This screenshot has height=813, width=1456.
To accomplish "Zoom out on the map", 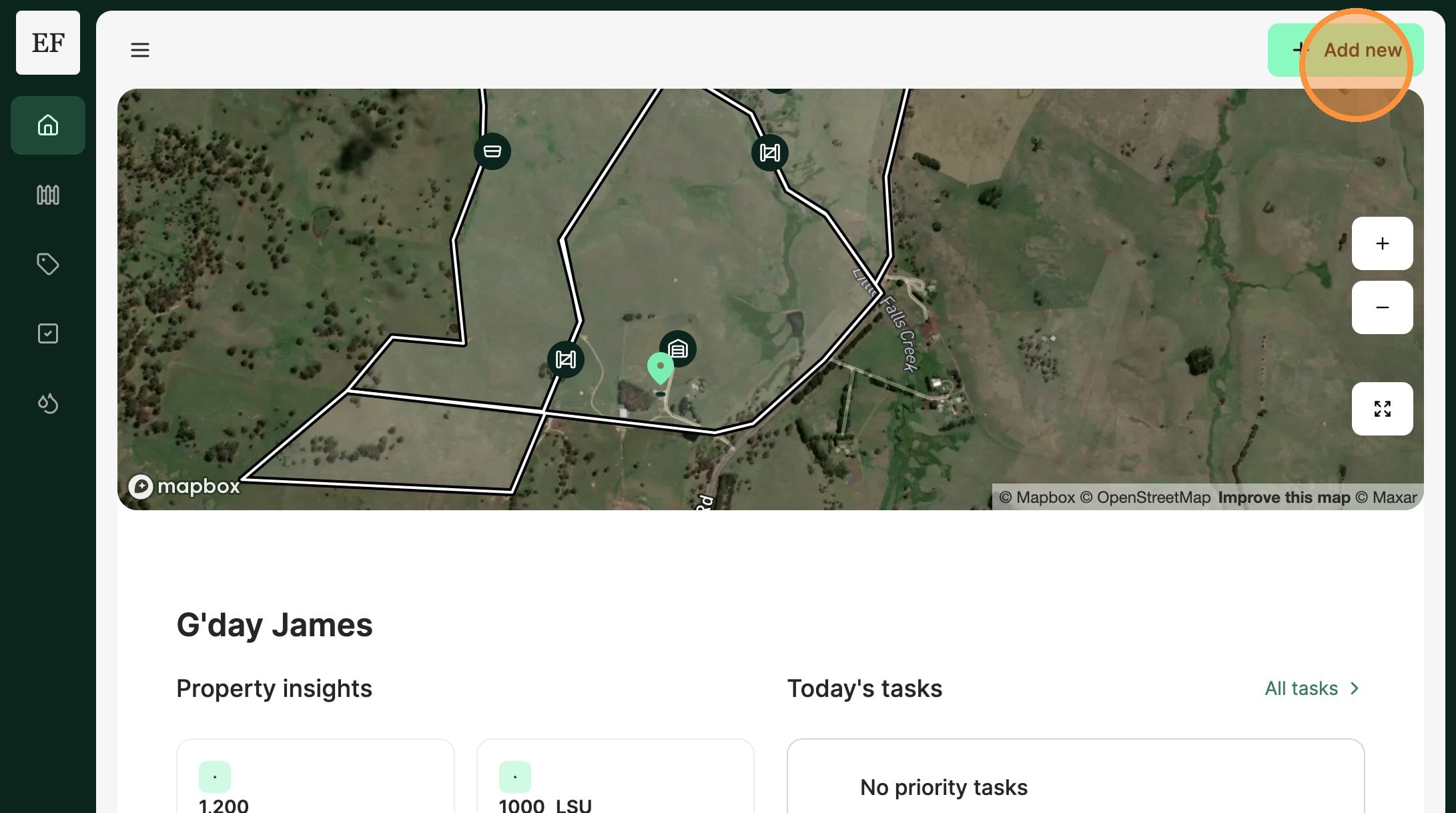I will pos(1382,307).
